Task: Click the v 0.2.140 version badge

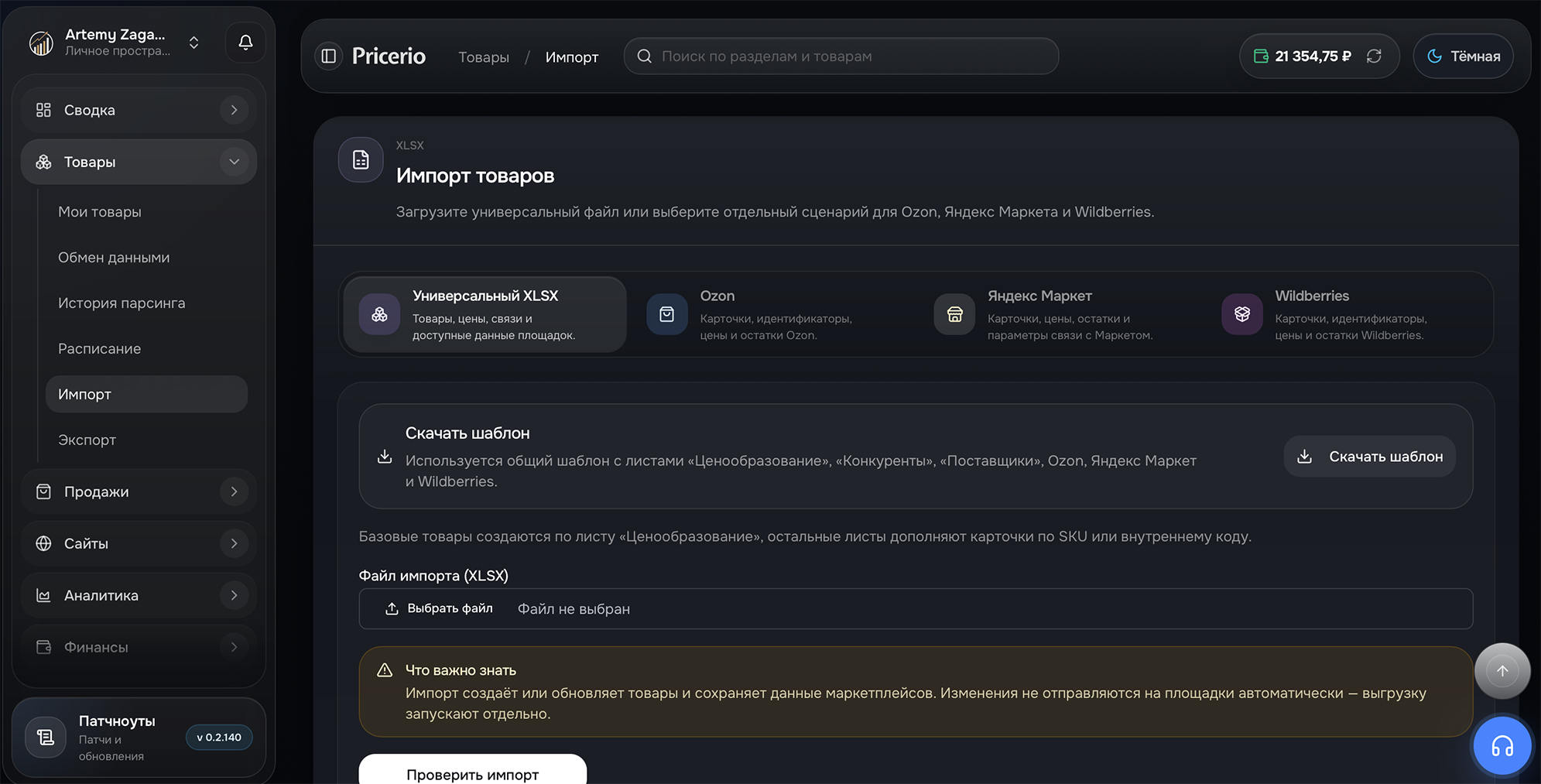Action: 219,738
